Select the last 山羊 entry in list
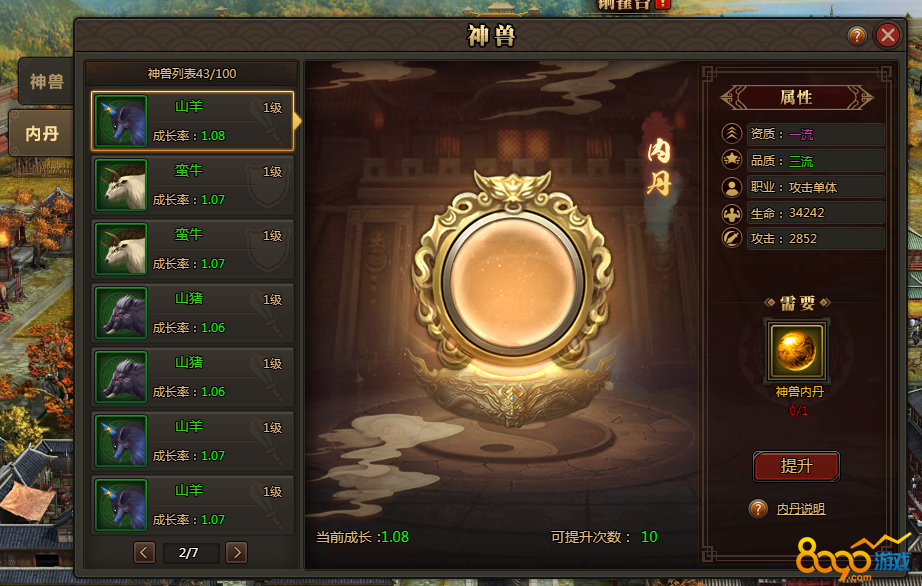Image resolution: width=922 pixels, height=586 pixels. (x=192, y=505)
